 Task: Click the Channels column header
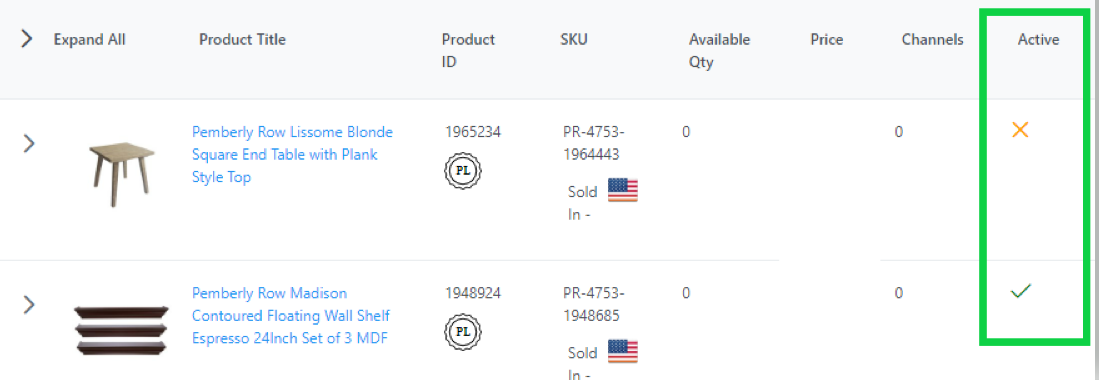point(932,40)
